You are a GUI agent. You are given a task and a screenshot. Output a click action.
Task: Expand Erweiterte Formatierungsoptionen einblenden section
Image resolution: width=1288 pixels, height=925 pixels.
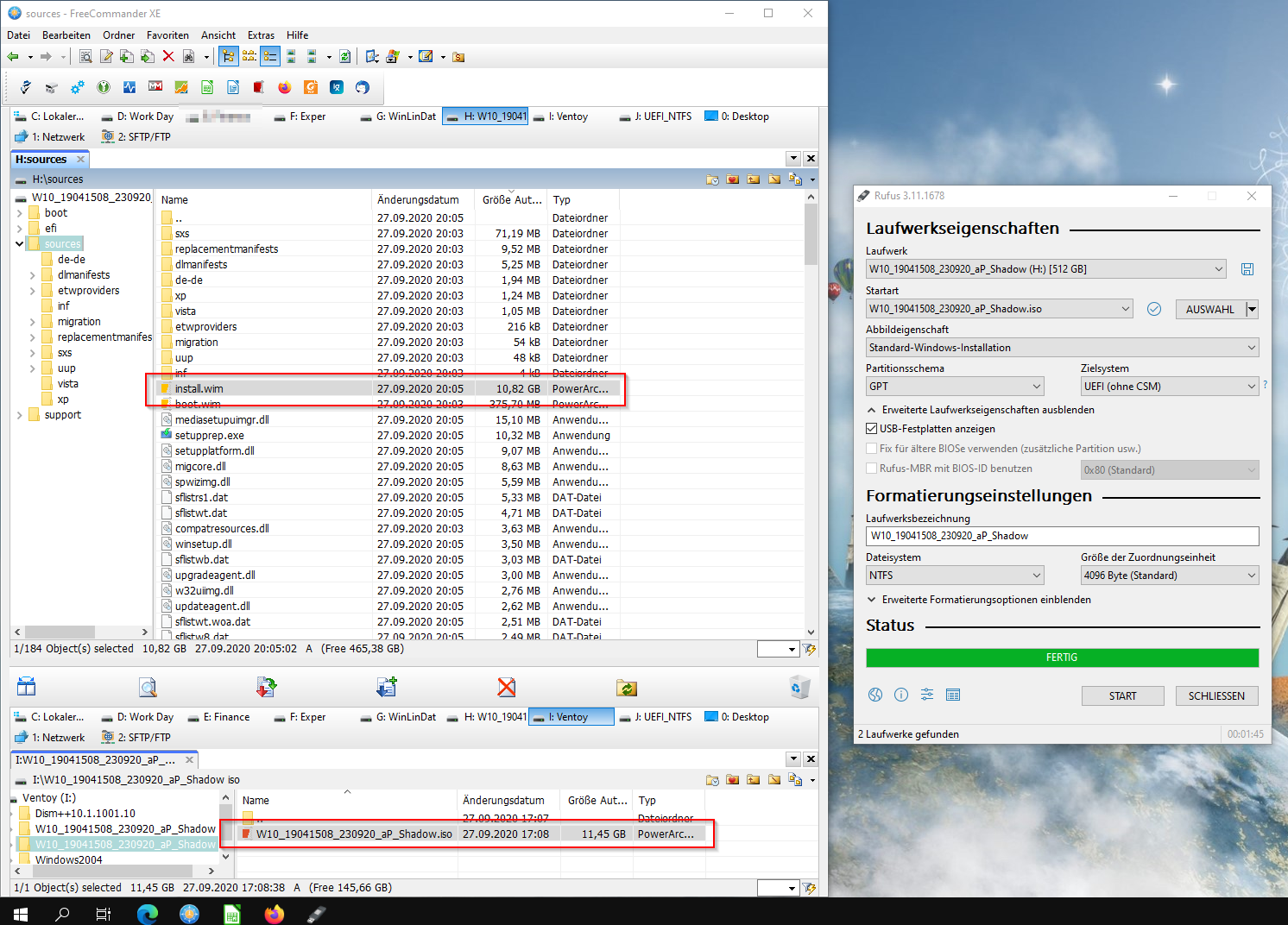(x=871, y=600)
